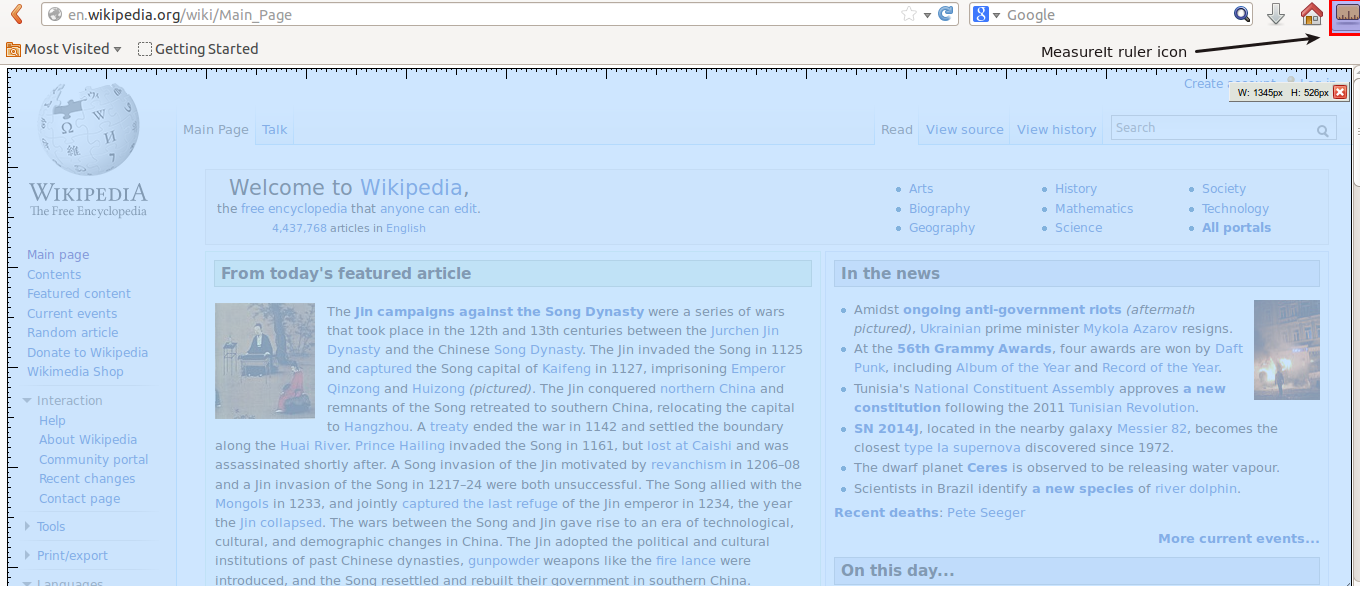
Task: Switch to the Talk tab
Action: click(275, 130)
